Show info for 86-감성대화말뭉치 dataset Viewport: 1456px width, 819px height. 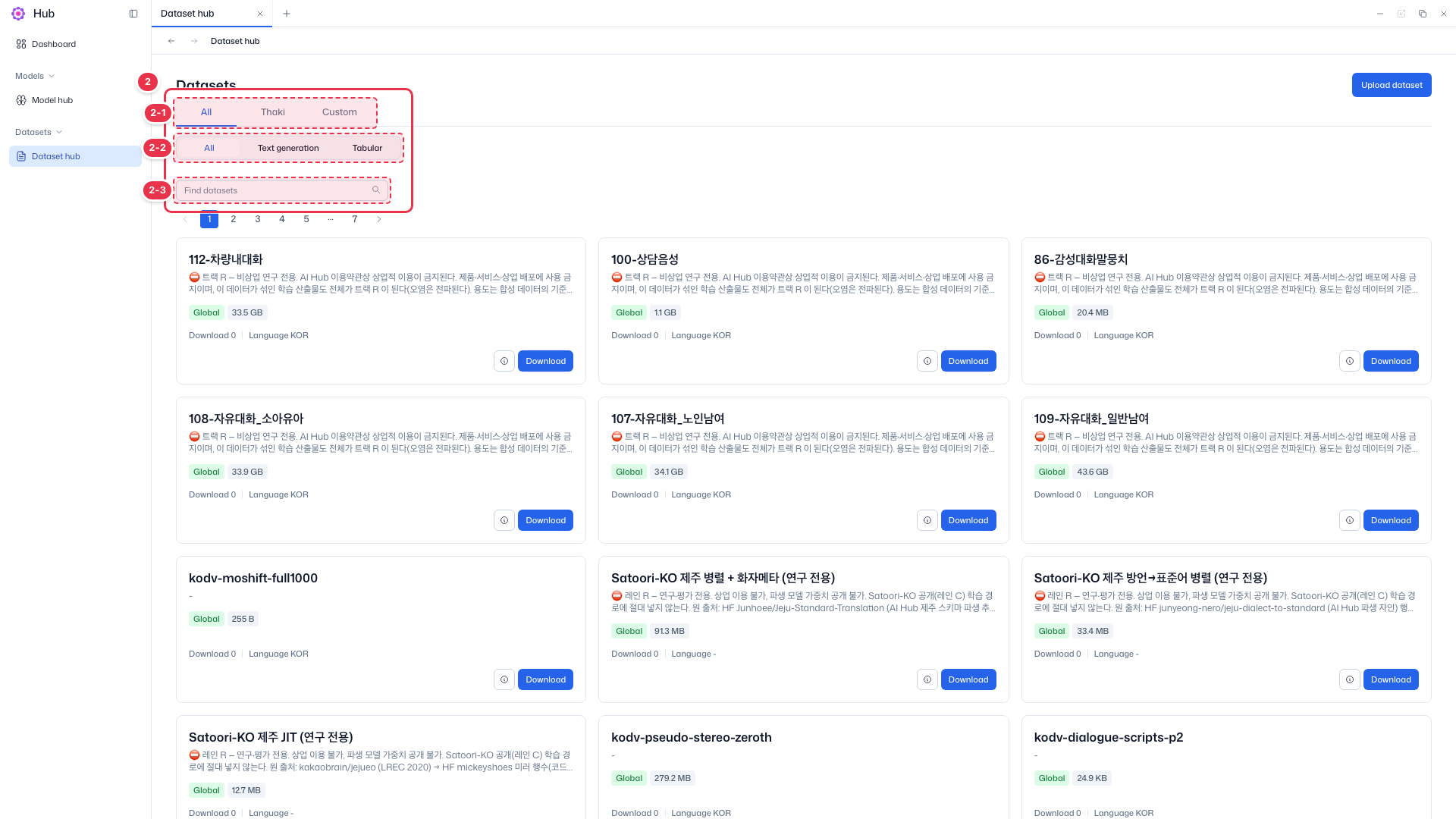pyautogui.click(x=1350, y=361)
